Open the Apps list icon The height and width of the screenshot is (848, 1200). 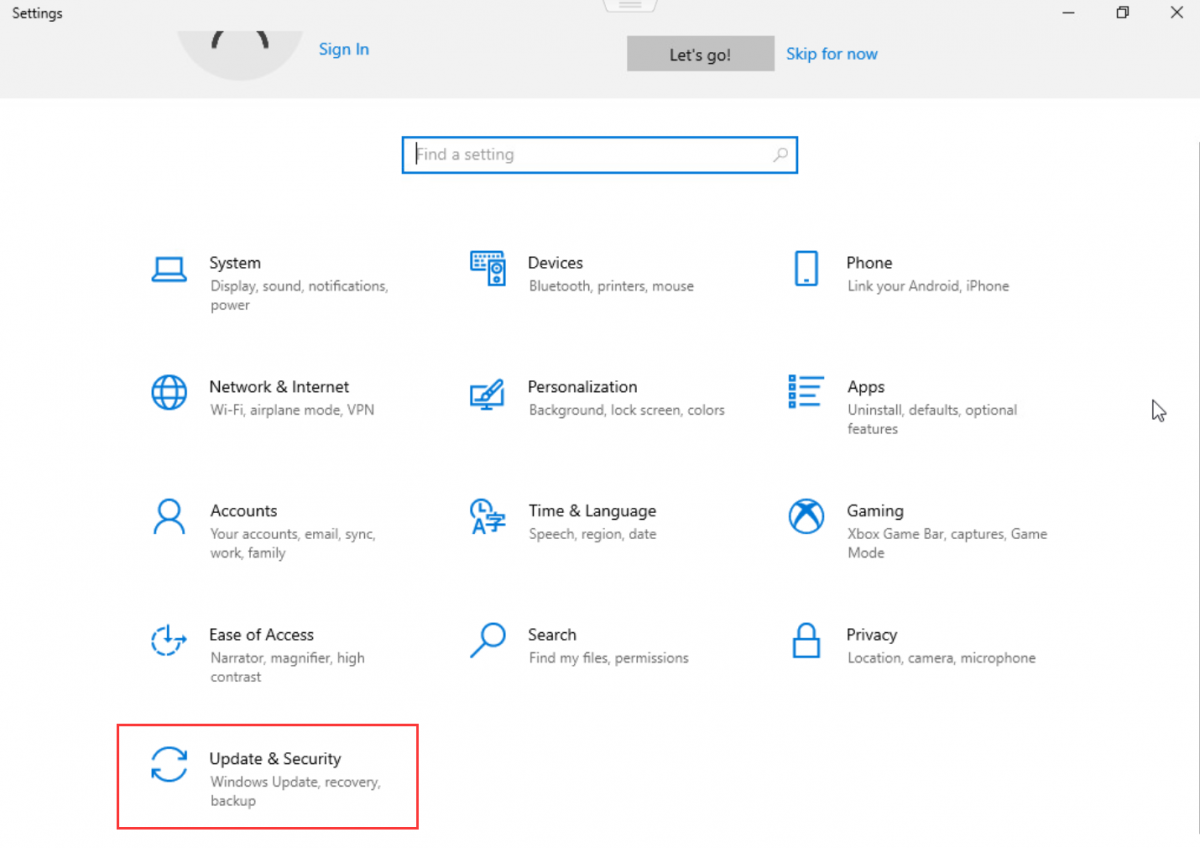tap(806, 391)
